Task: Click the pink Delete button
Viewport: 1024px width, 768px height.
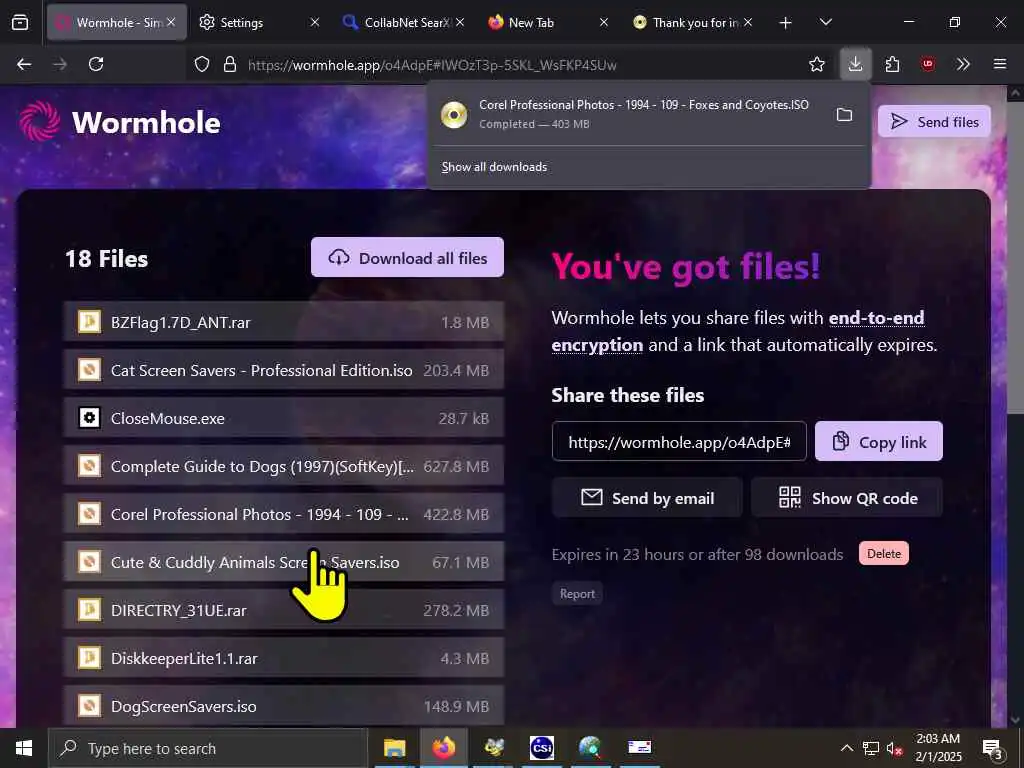Action: point(884,553)
